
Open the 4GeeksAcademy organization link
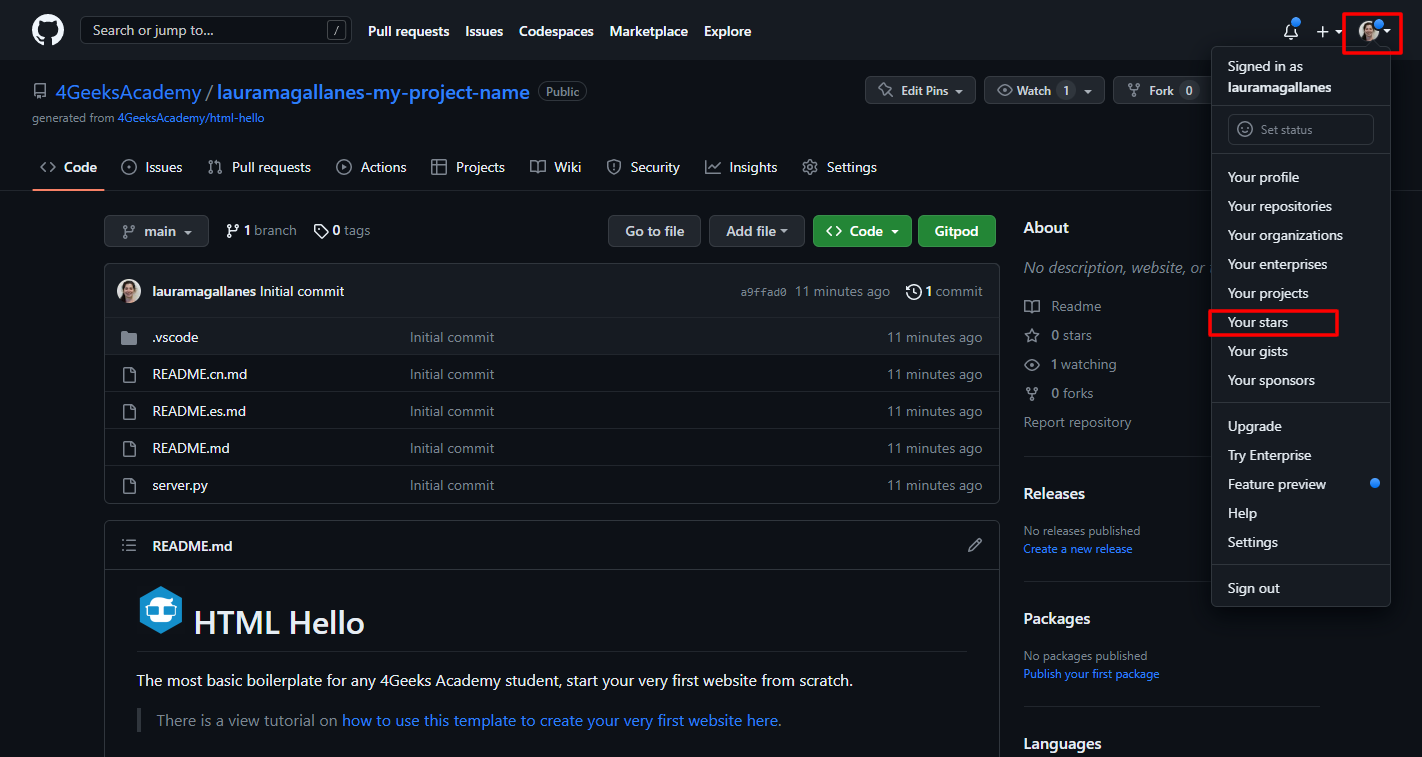[x=128, y=92]
